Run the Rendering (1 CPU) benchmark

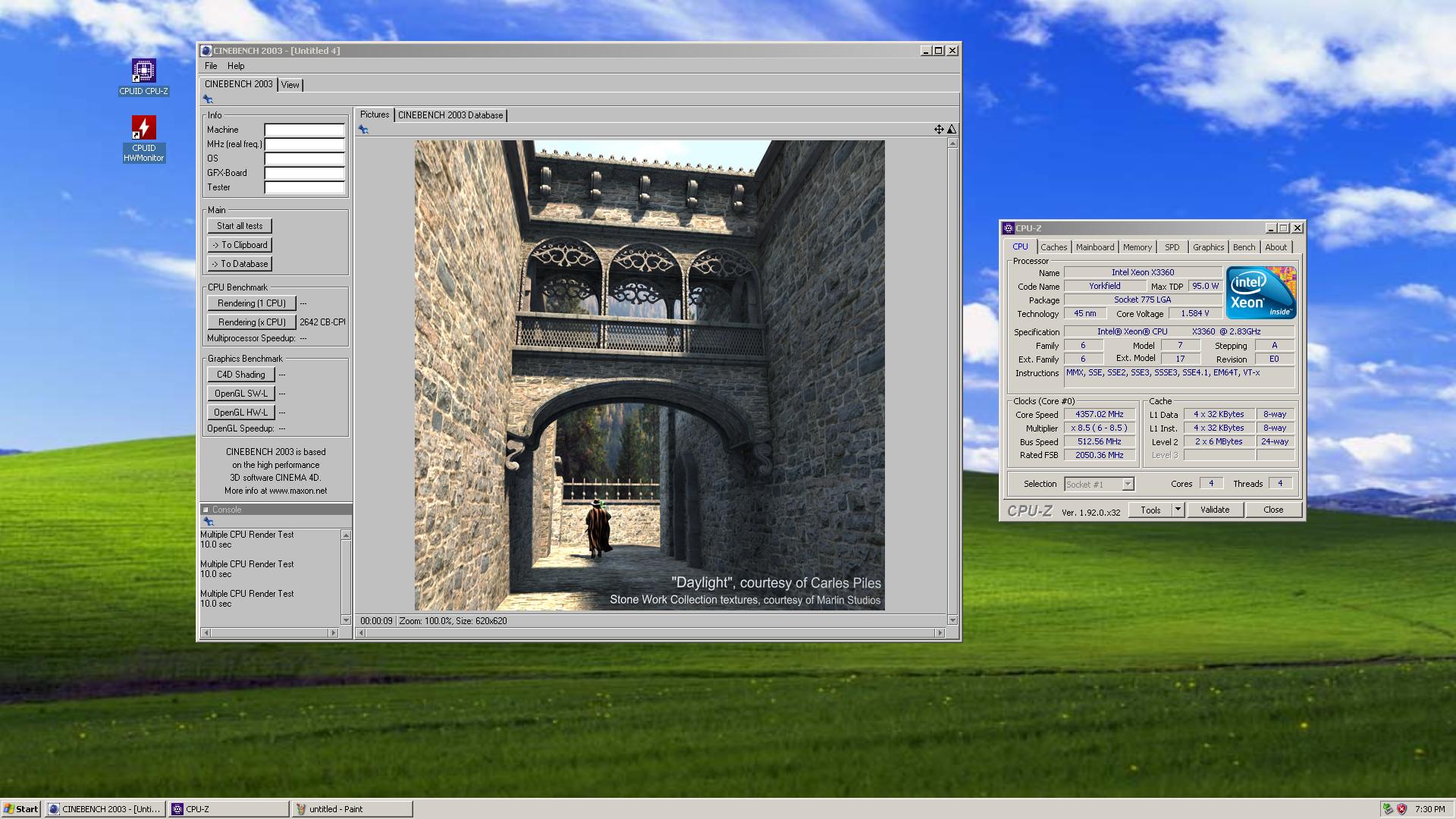pyautogui.click(x=252, y=303)
